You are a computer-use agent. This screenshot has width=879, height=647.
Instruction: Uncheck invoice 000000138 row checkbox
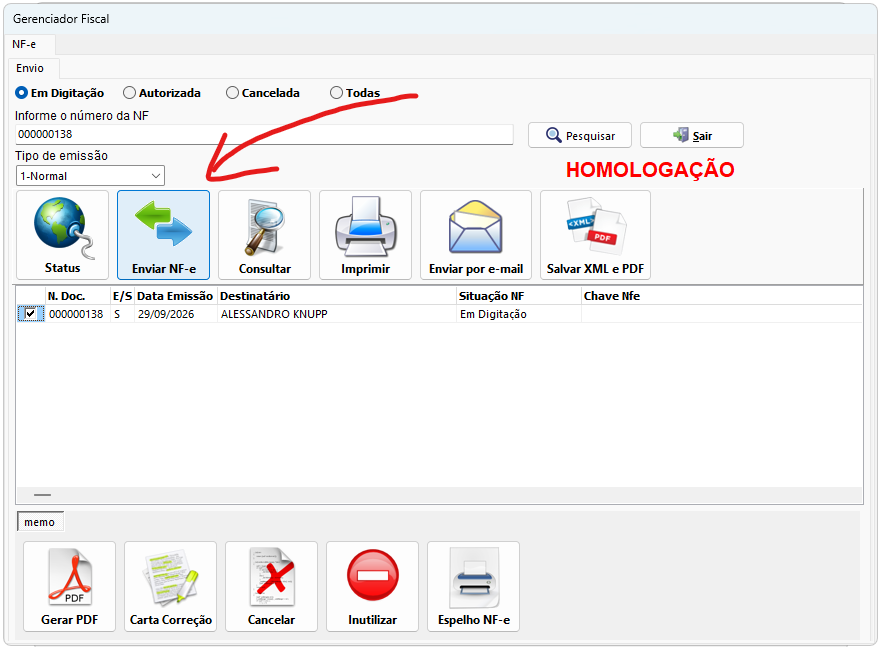30,314
